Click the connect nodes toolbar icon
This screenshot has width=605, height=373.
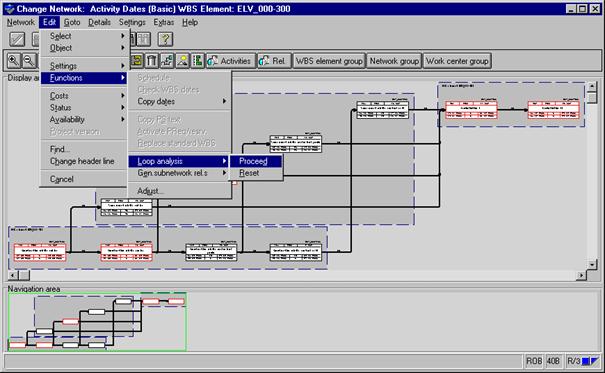[x=167, y=61]
